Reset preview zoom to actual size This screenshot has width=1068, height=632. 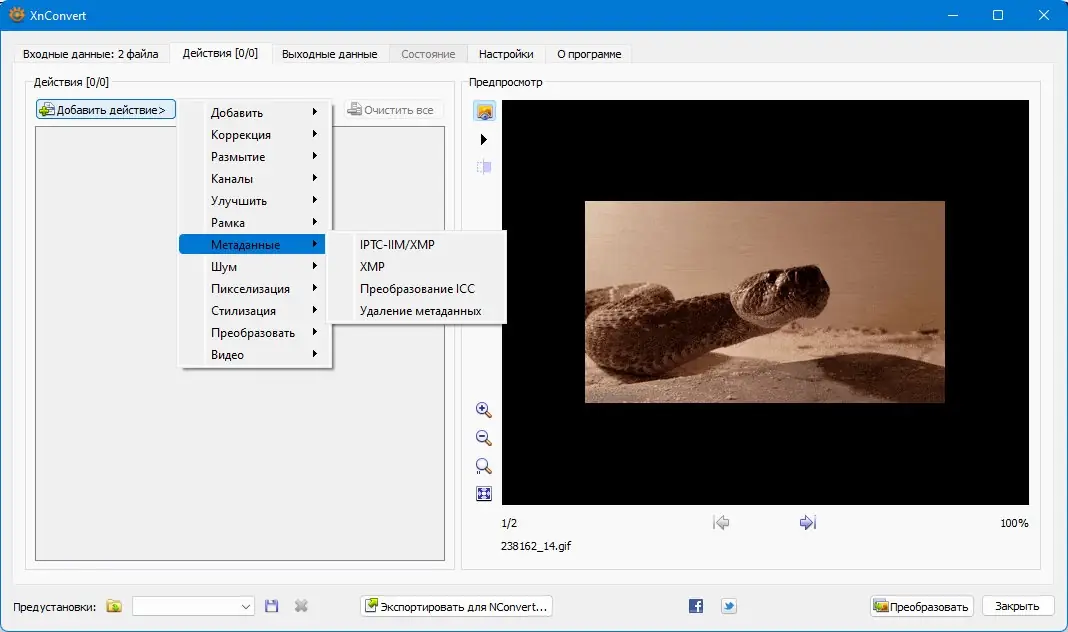click(484, 466)
